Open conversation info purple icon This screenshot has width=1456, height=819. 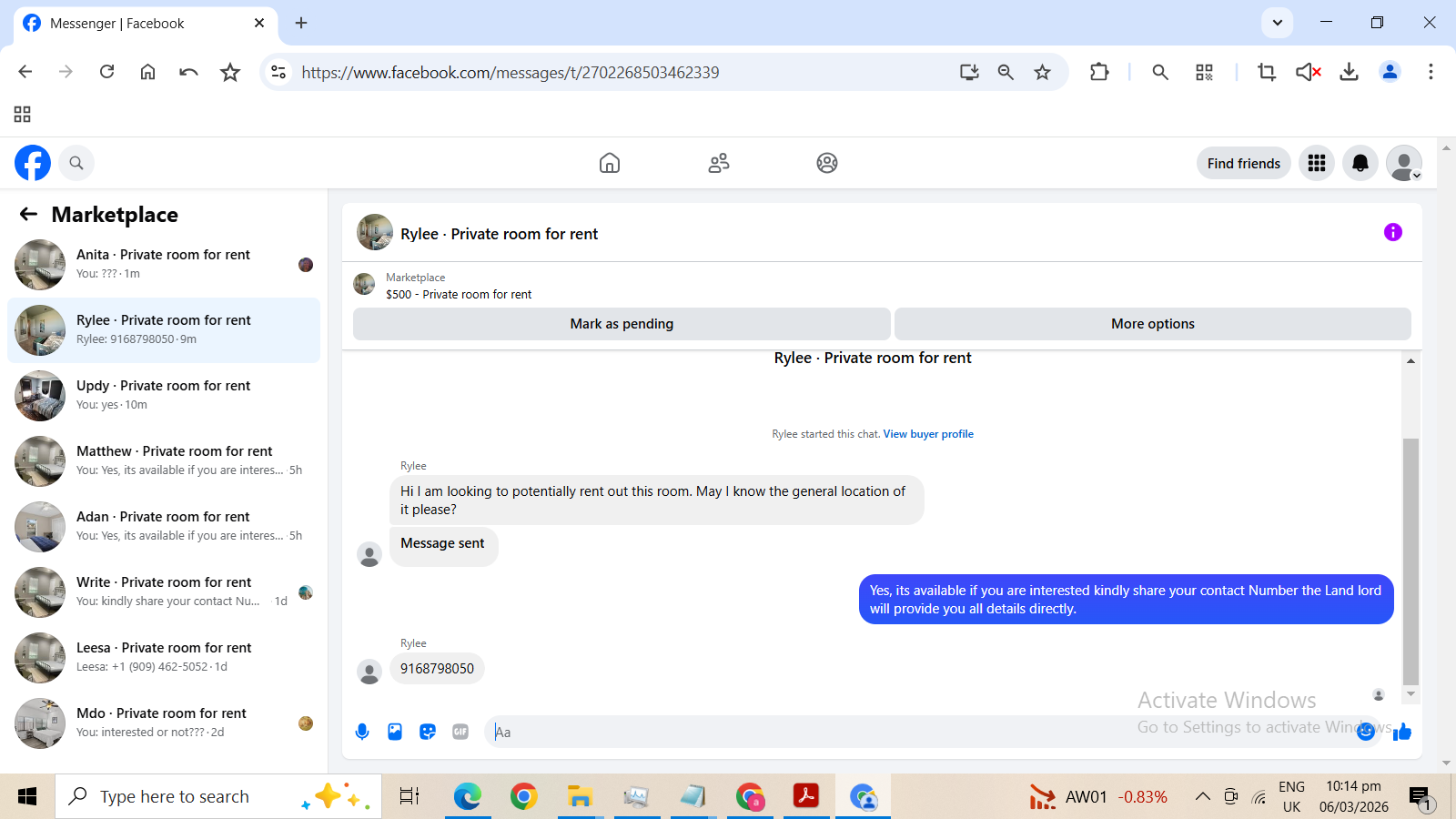coord(1393,232)
